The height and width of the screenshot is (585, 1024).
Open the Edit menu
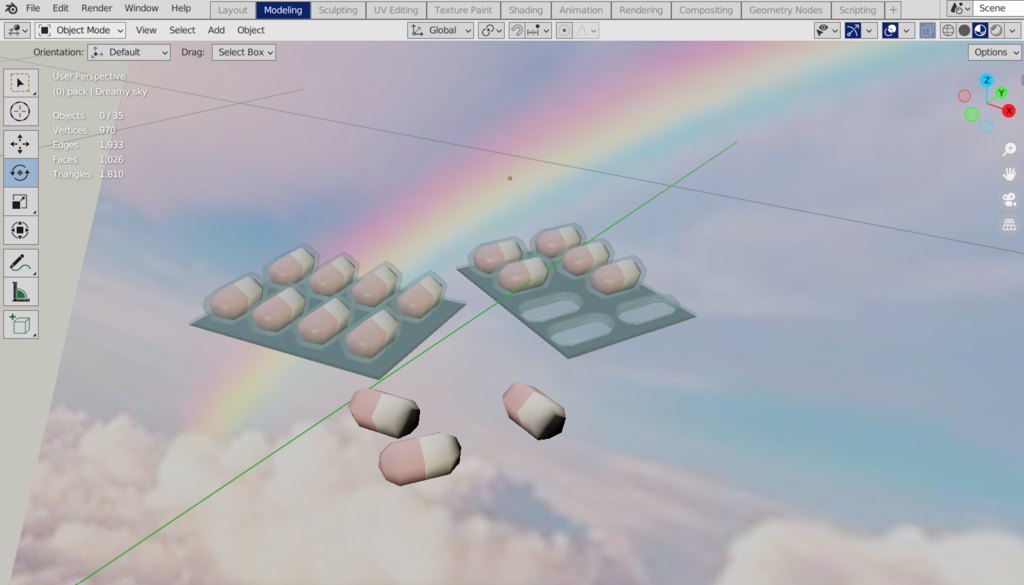click(61, 8)
